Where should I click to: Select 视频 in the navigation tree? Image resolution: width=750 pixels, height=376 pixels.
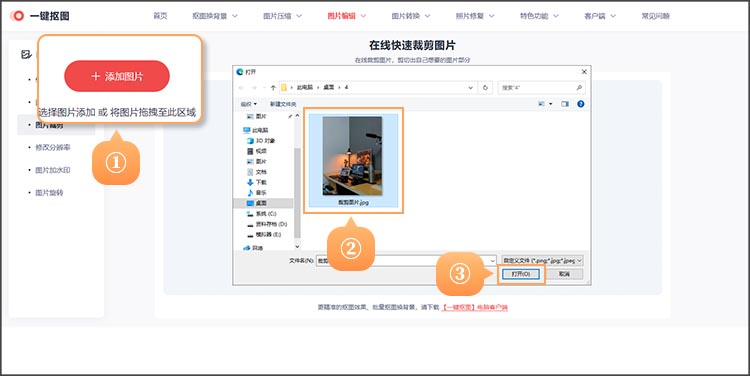(257, 151)
